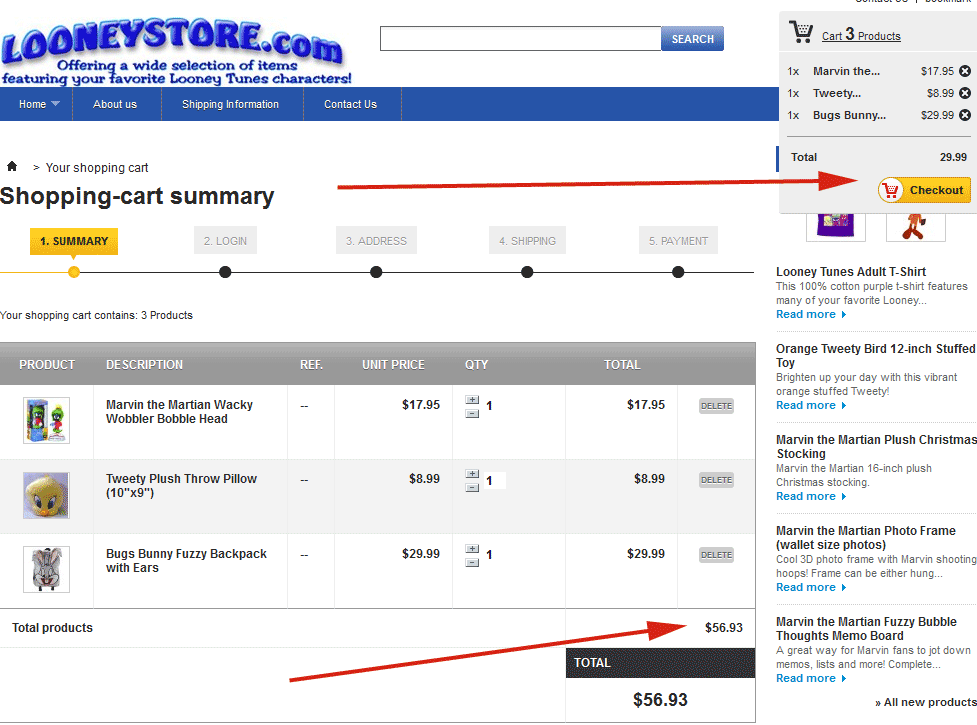Expand the Home menu dropdown arrow

pos(55,103)
